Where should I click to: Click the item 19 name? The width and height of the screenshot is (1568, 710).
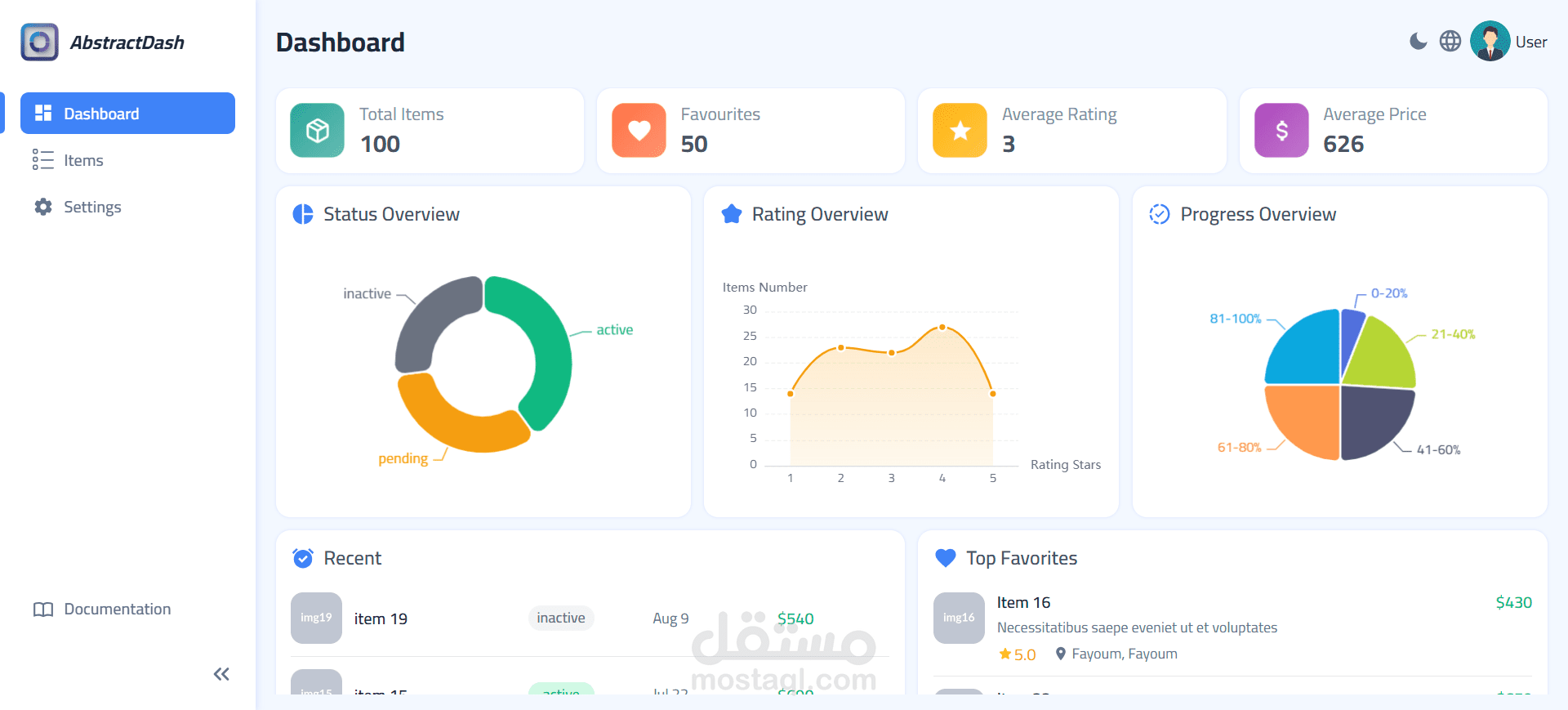tap(381, 618)
